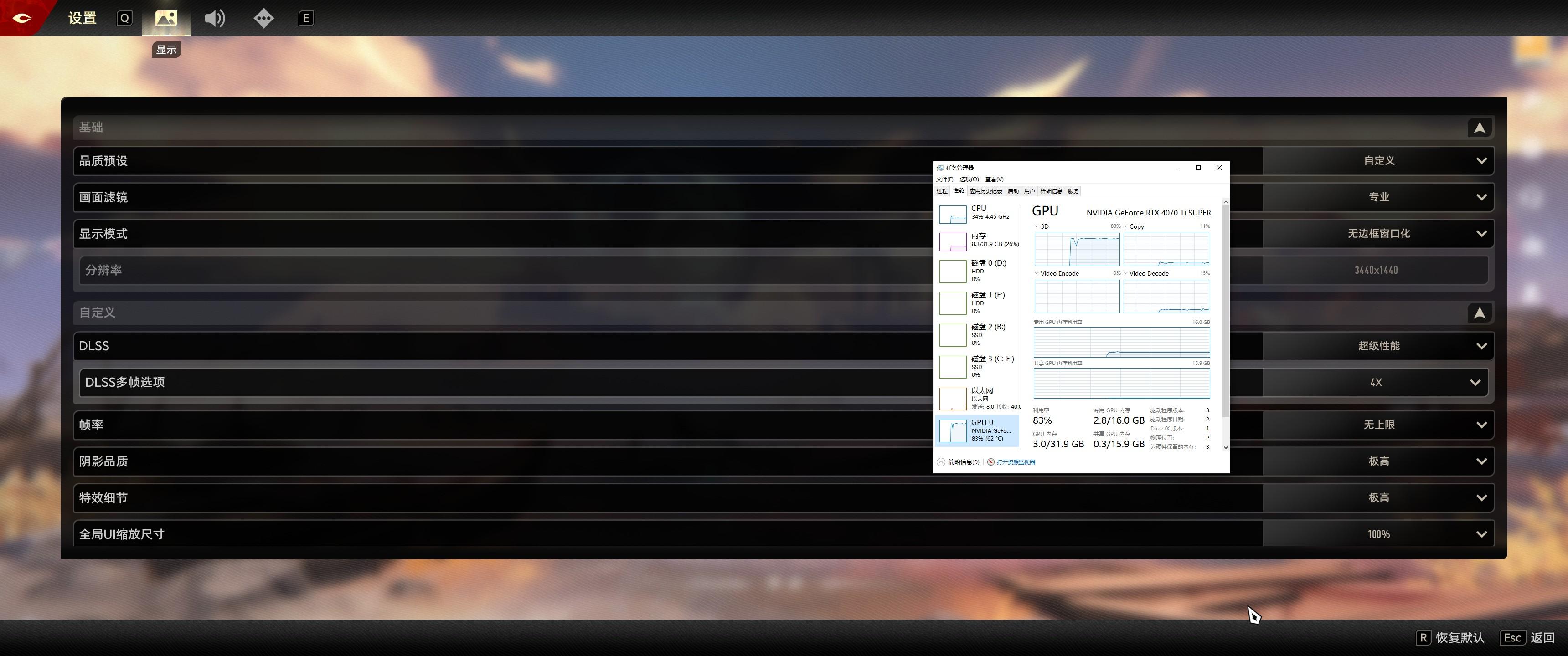1568x656 pixels.
Task: Collapse the 自定义 section with arrow
Action: pos(1479,313)
